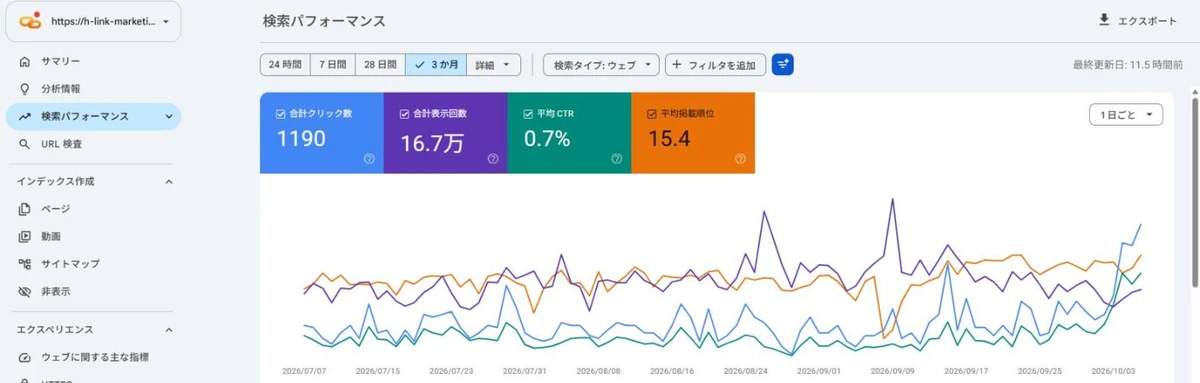The height and width of the screenshot is (383, 1200).
Task: Toggle the 合計表示回数 checkbox
Action: 404,114
